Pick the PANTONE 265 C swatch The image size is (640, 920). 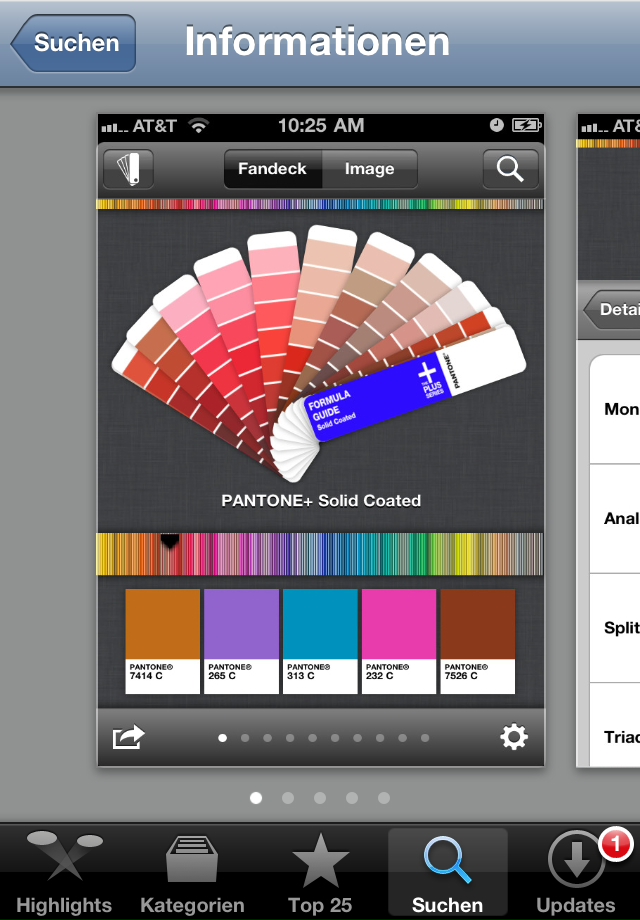point(241,641)
